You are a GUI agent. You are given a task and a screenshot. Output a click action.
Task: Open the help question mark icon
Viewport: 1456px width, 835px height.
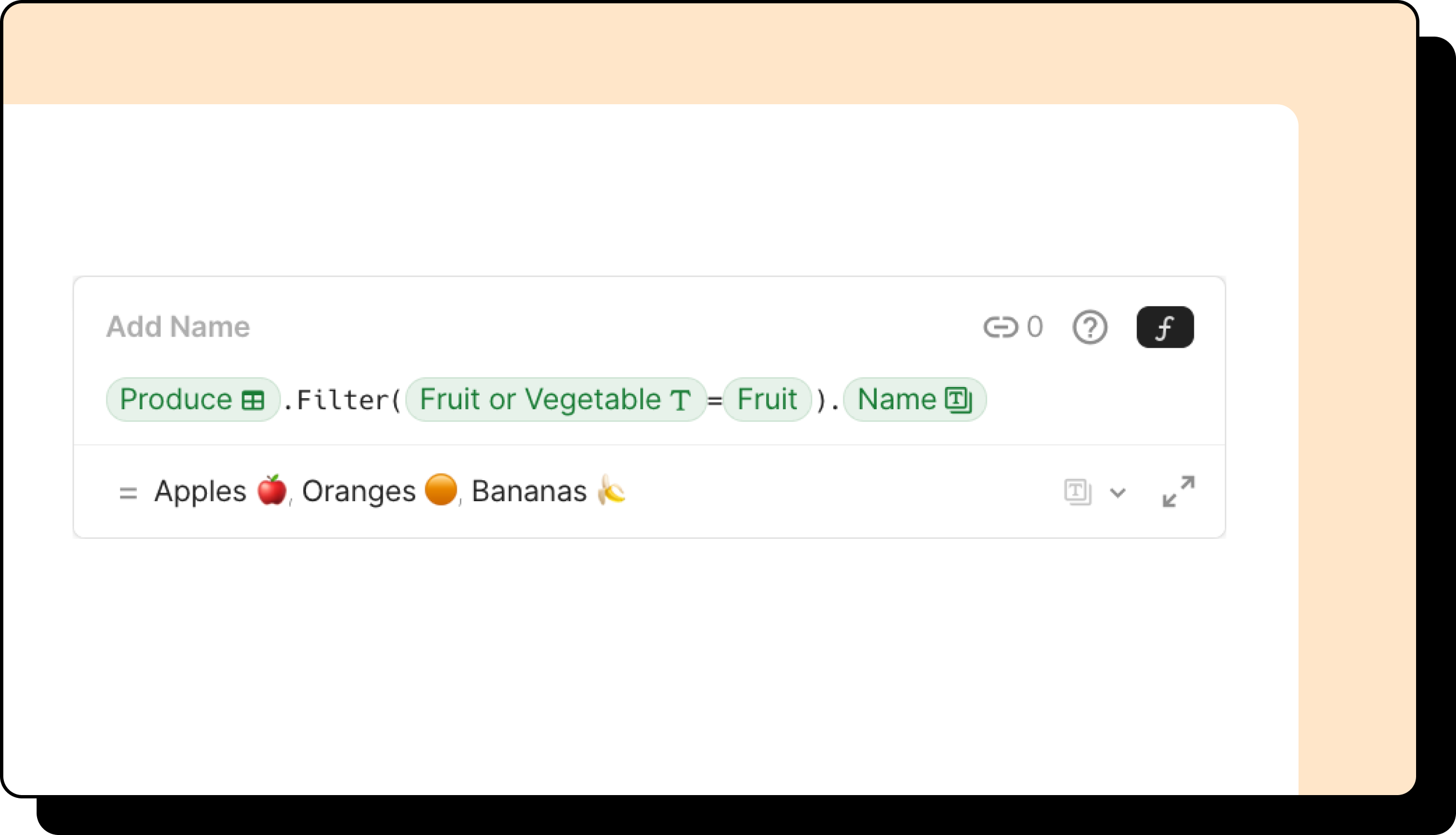(1089, 328)
